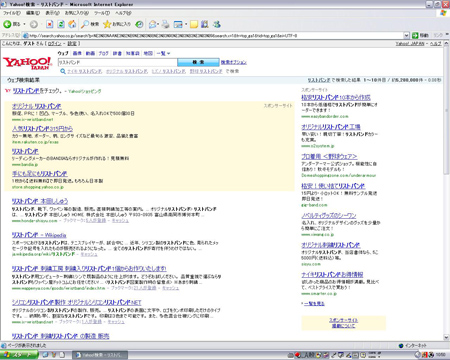Click the 設定 link in header
Image resolution: width=450 pixels, height=360 pixels.
point(72,43)
